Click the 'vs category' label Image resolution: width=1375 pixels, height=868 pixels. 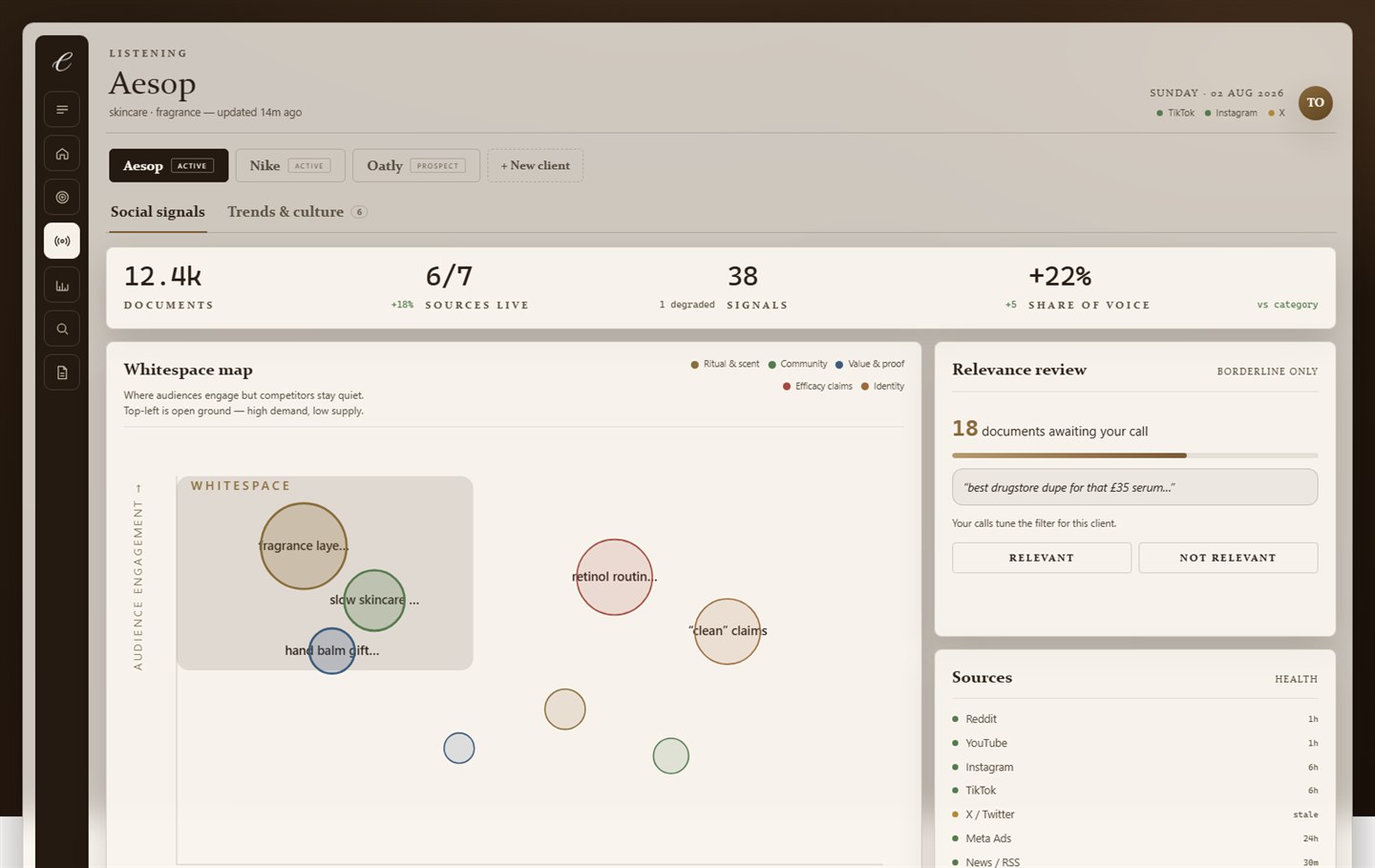click(x=1287, y=305)
